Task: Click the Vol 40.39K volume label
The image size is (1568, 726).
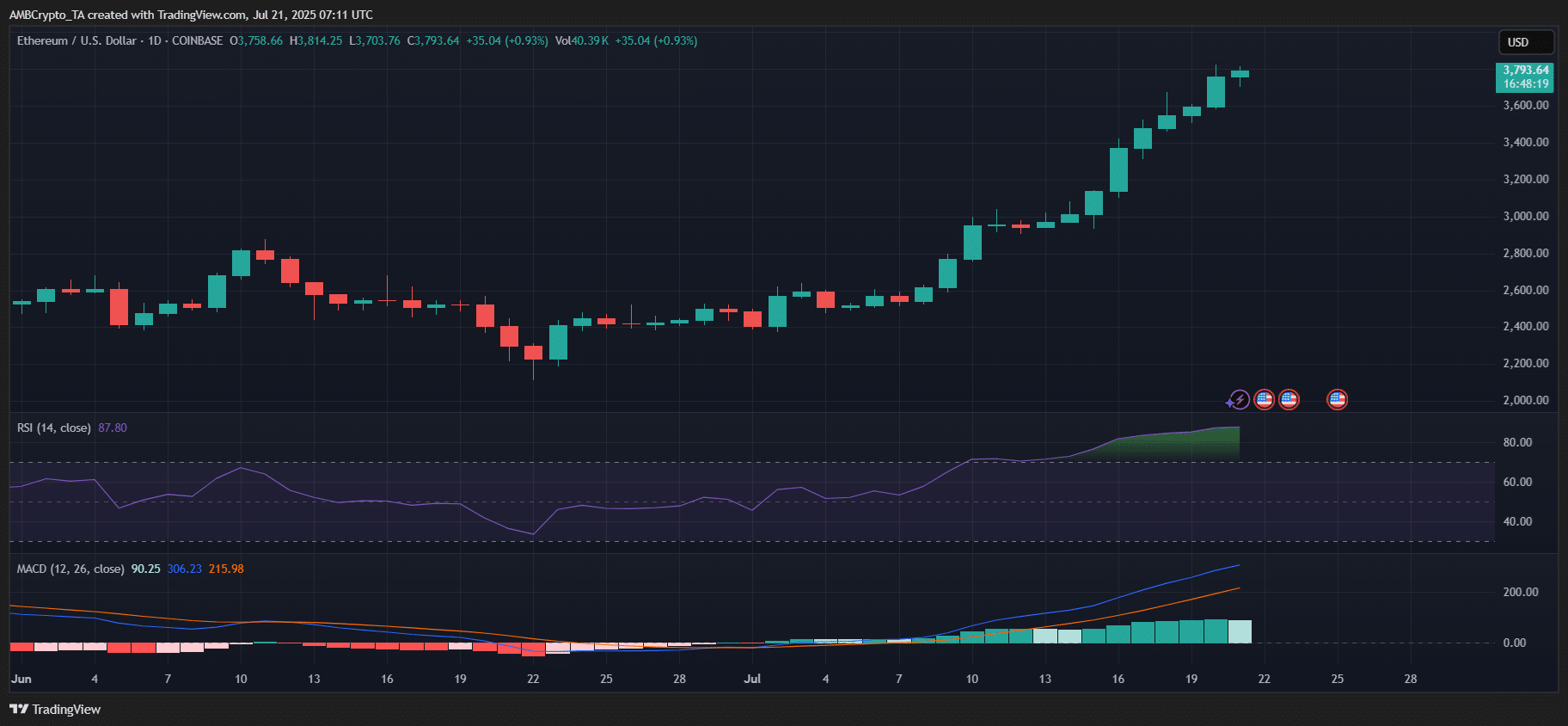Action: pyautogui.click(x=582, y=40)
